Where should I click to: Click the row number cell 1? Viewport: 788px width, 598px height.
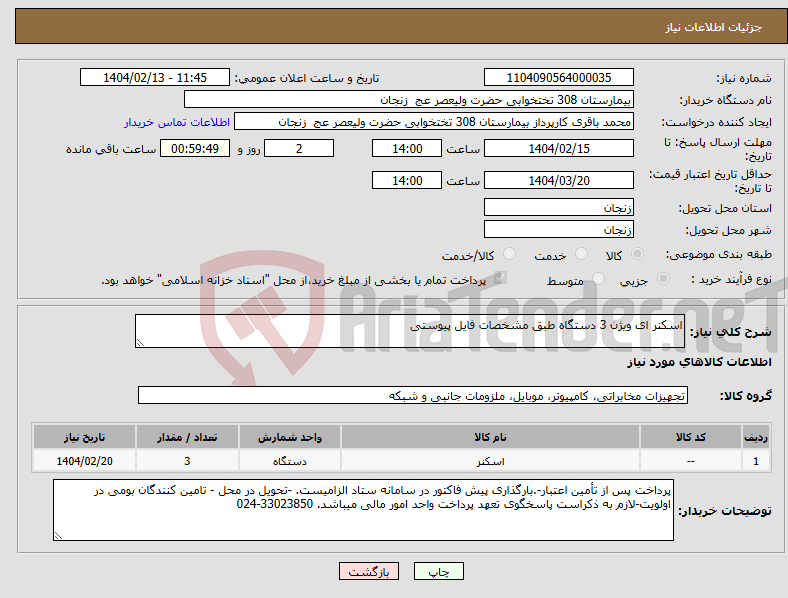756,461
